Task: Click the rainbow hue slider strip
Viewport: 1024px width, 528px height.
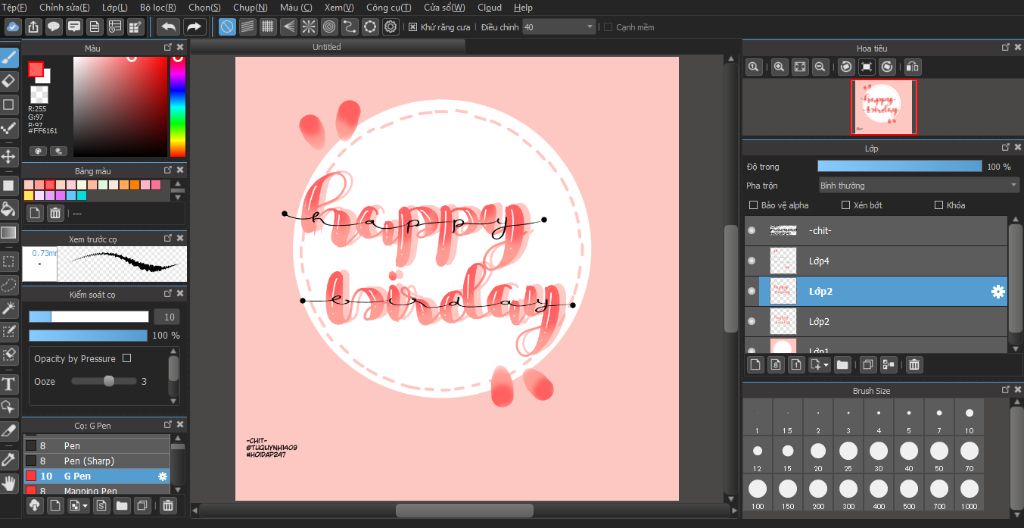Action: point(177,106)
